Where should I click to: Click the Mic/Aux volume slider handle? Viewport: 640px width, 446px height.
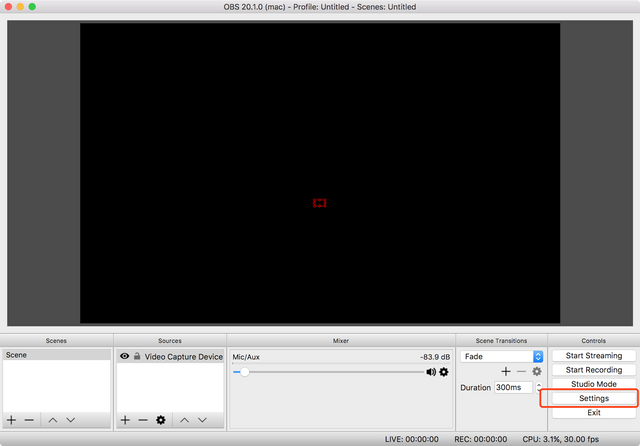(x=244, y=372)
